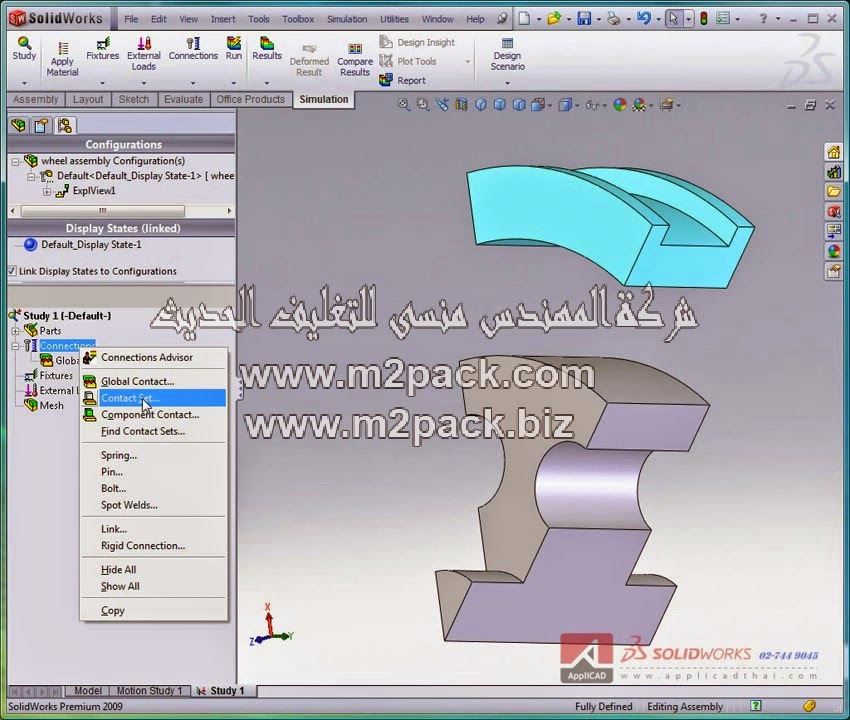
Task: Click the Save floppy disk icon
Action: coord(584,19)
